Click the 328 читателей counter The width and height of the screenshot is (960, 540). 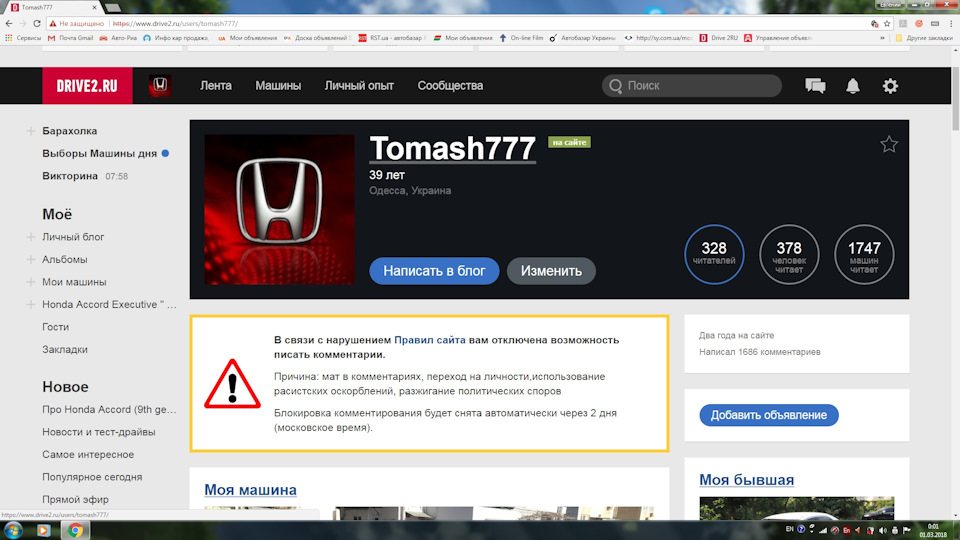click(x=714, y=254)
